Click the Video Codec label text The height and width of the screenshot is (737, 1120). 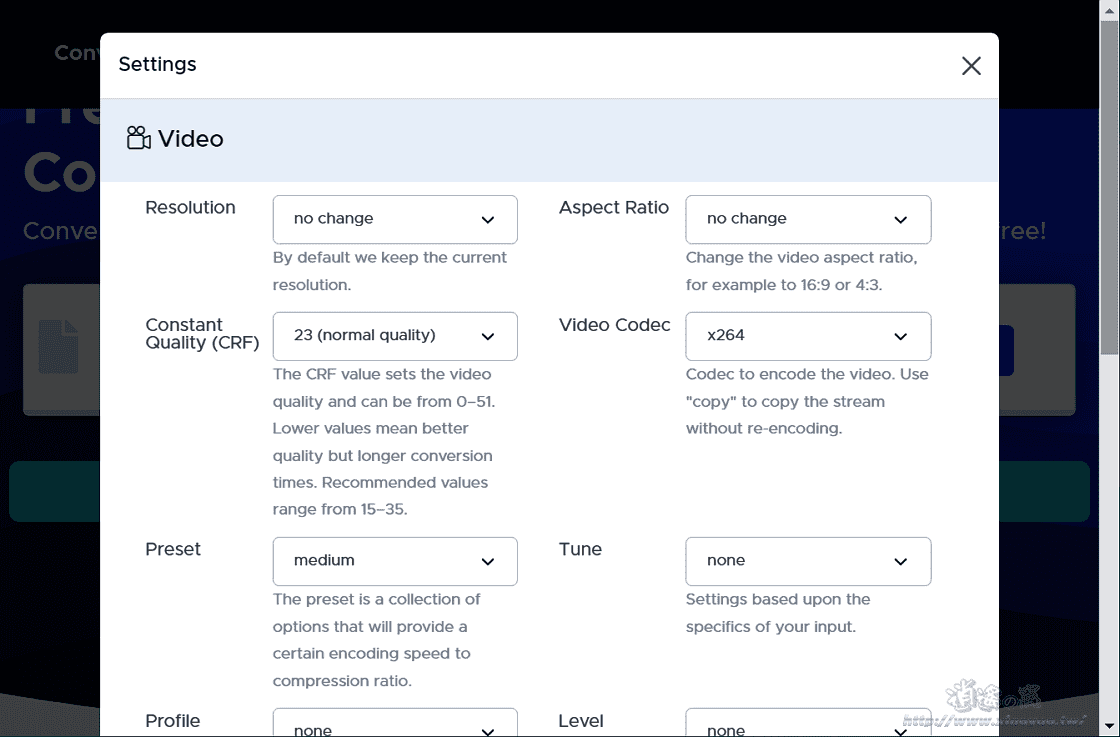(x=614, y=325)
